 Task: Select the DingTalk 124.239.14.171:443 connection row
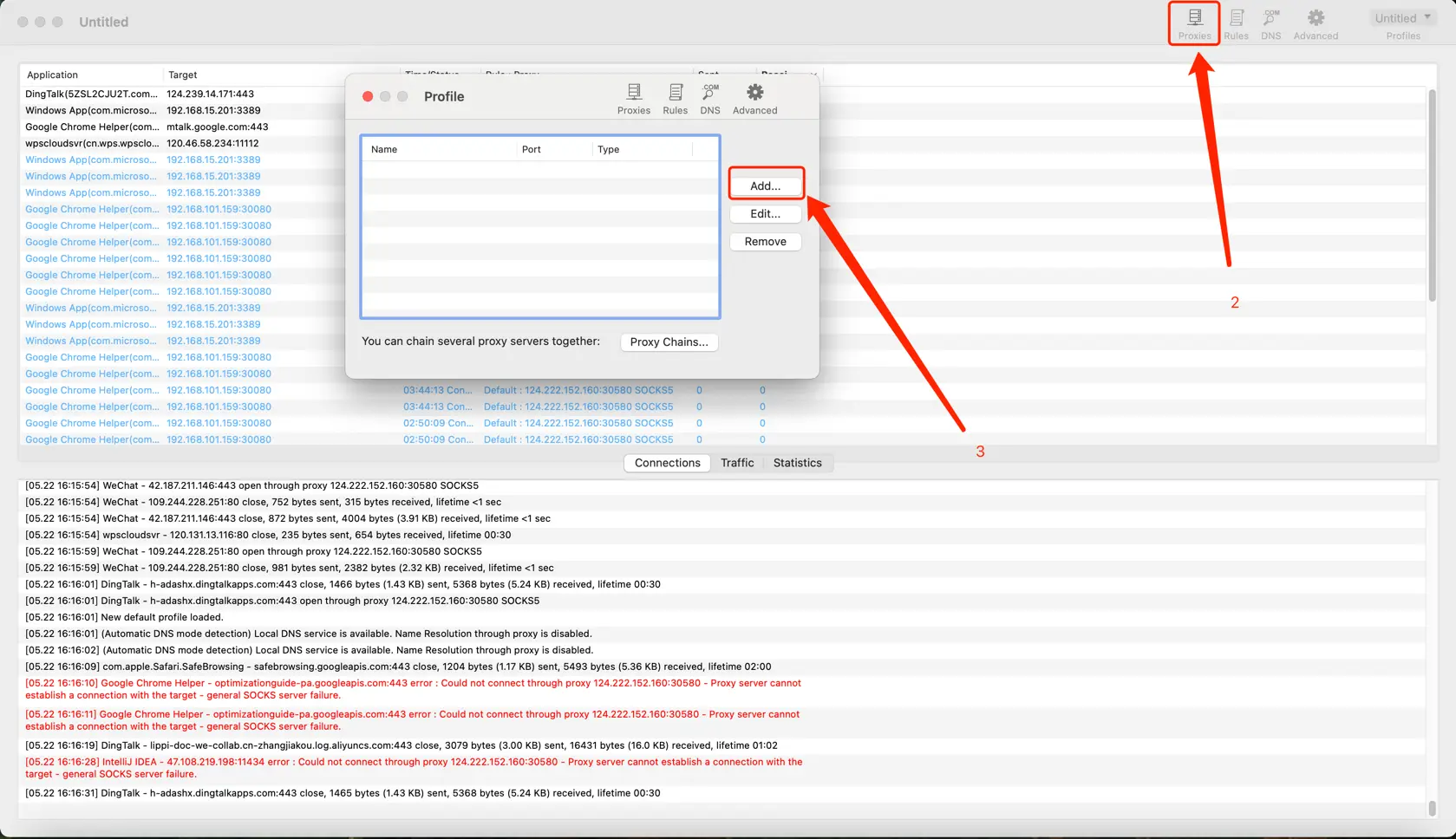pos(184,94)
